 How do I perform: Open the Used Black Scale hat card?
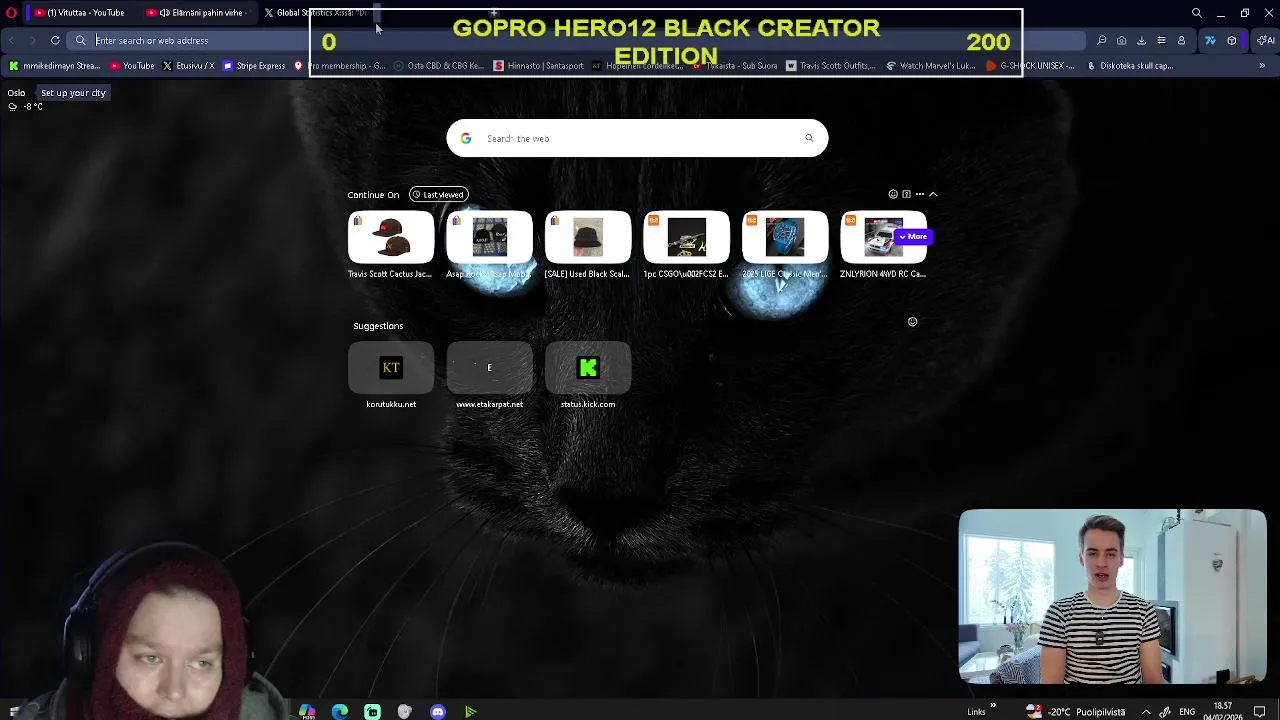pos(588,245)
